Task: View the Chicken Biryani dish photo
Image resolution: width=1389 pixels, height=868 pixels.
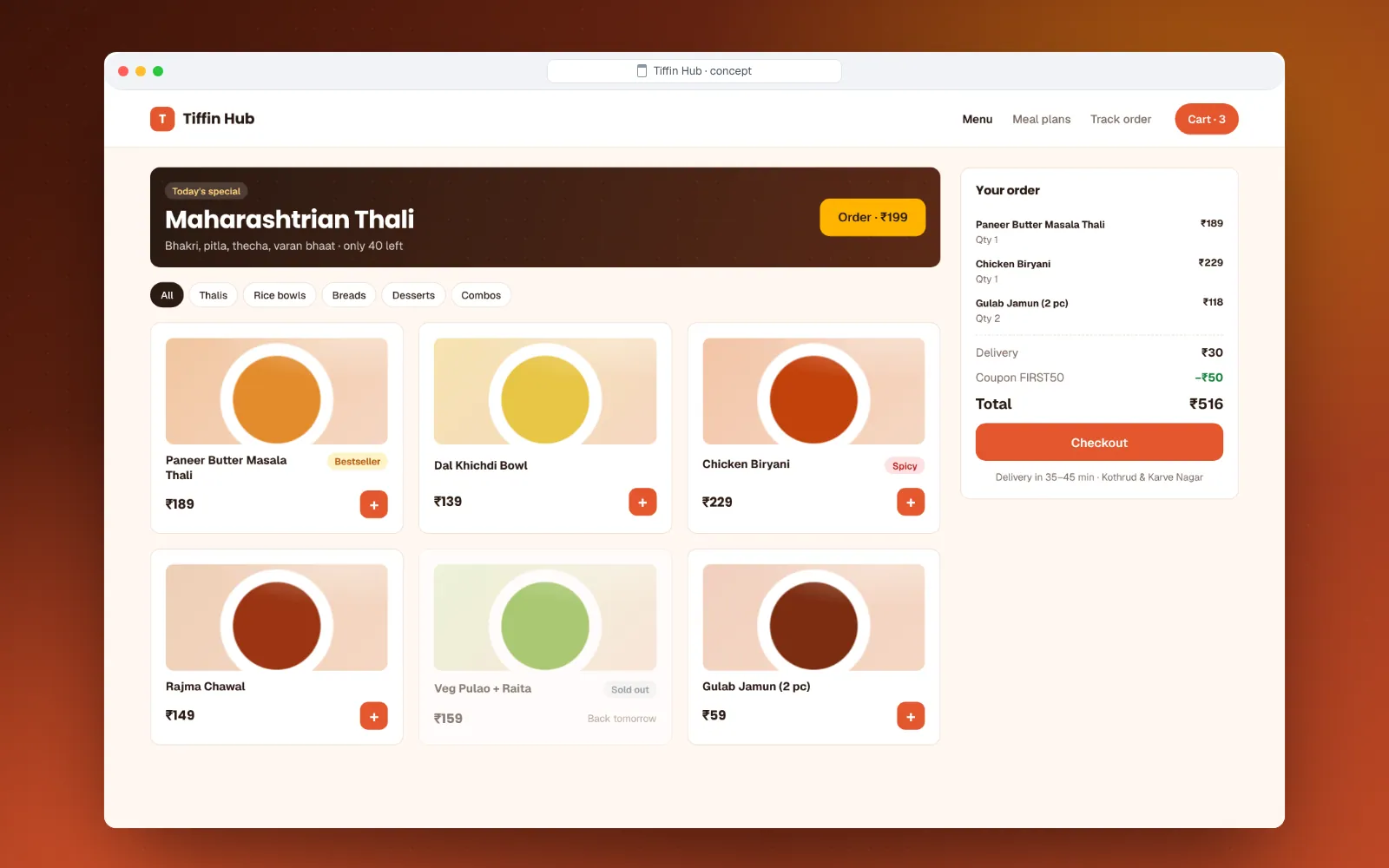Action: [813, 391]
